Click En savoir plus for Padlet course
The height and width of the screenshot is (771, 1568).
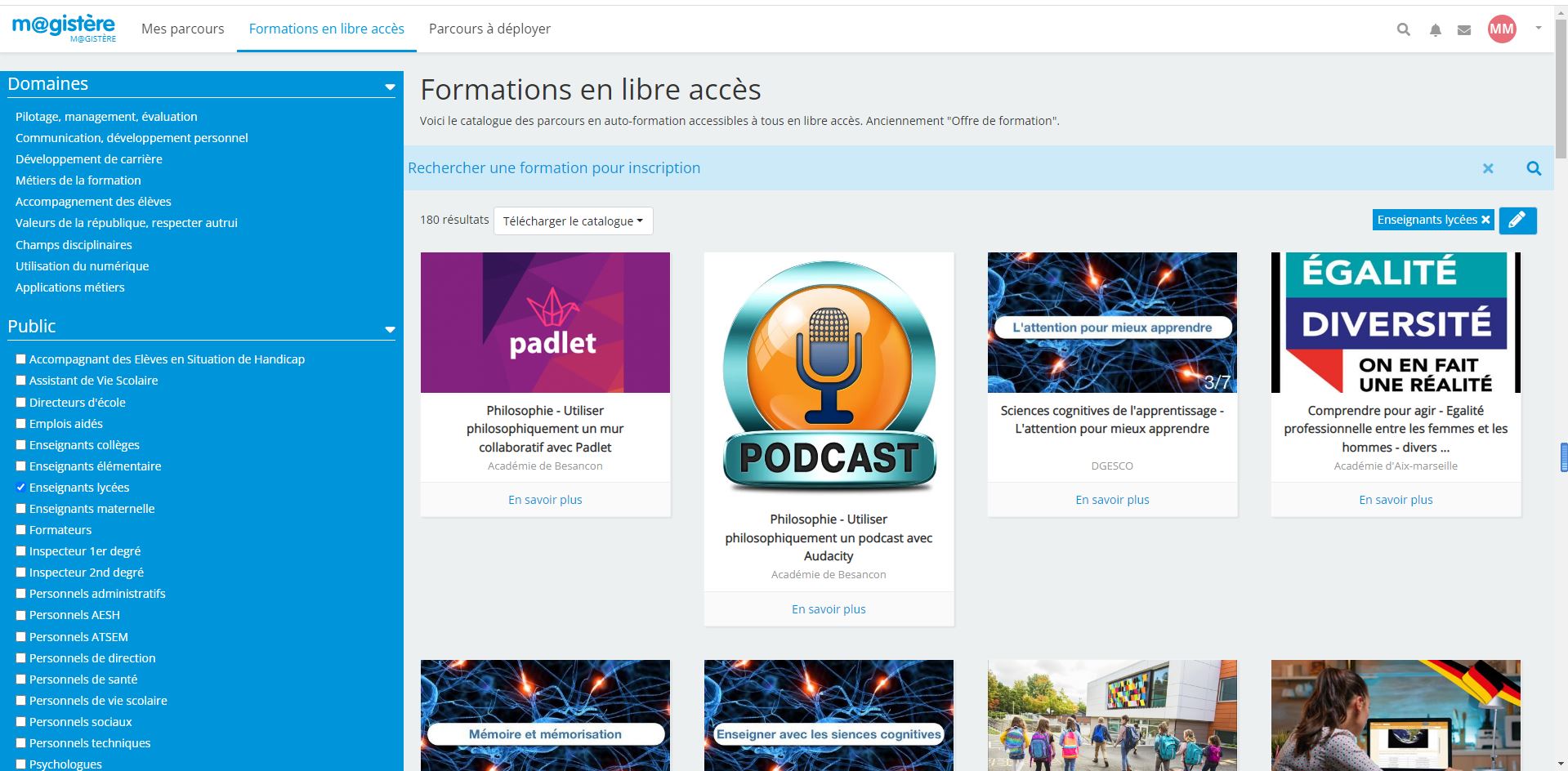545,500
